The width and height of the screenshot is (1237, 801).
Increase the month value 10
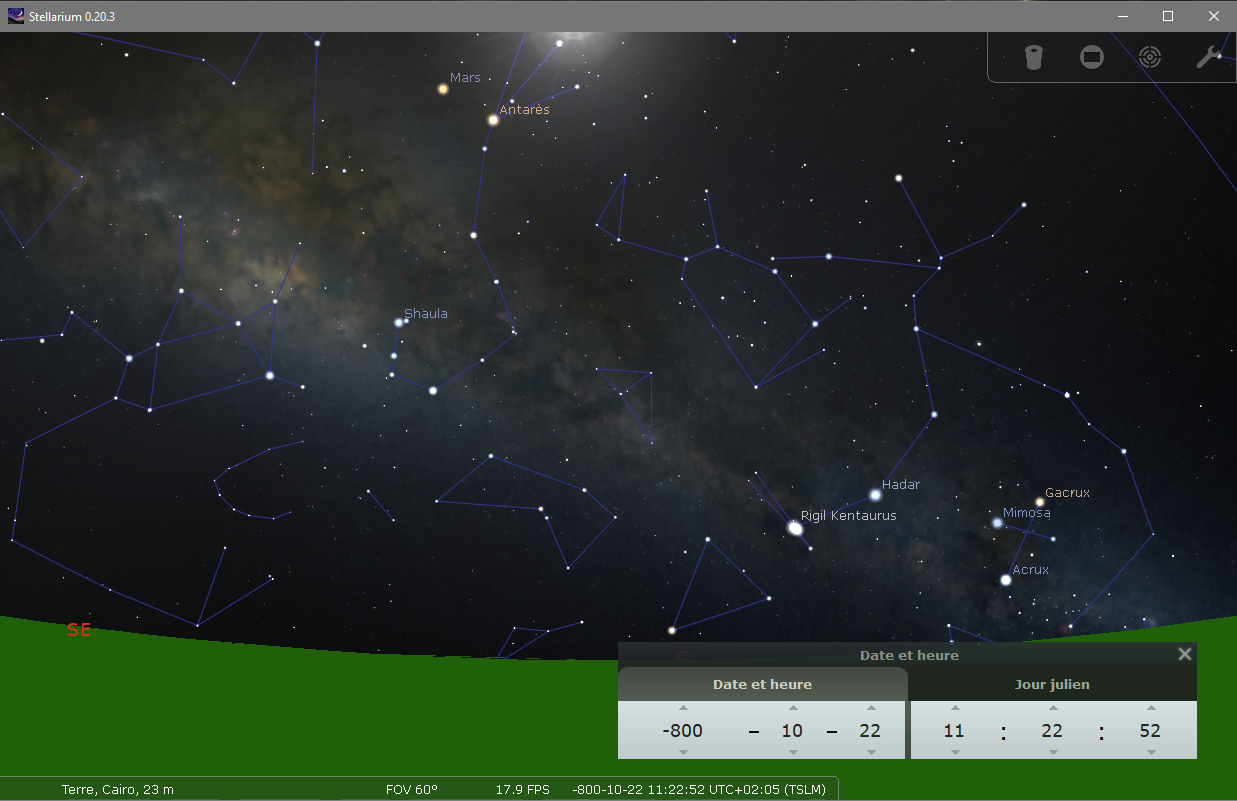[x=793, y=708]
